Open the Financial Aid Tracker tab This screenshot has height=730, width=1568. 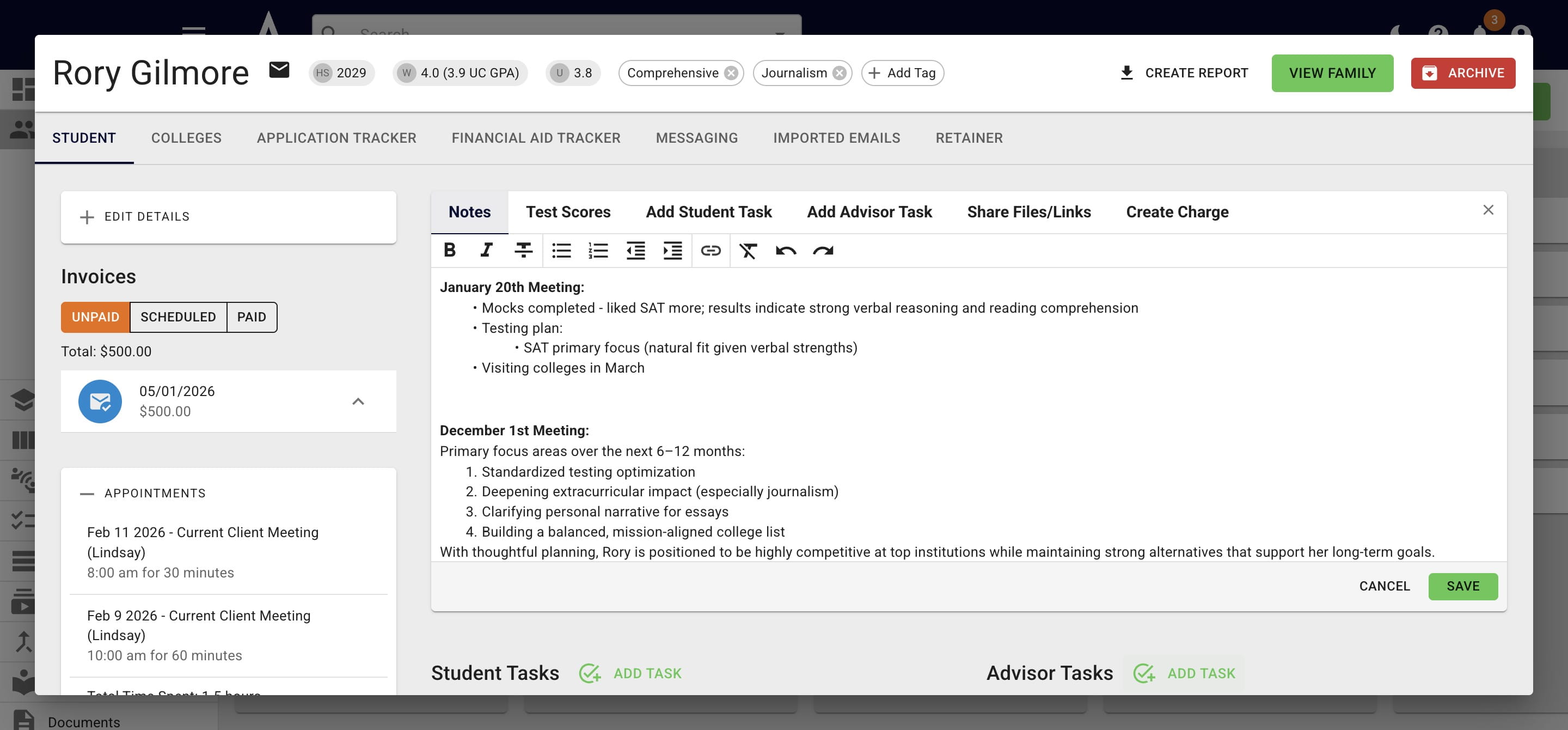point(536,138)
